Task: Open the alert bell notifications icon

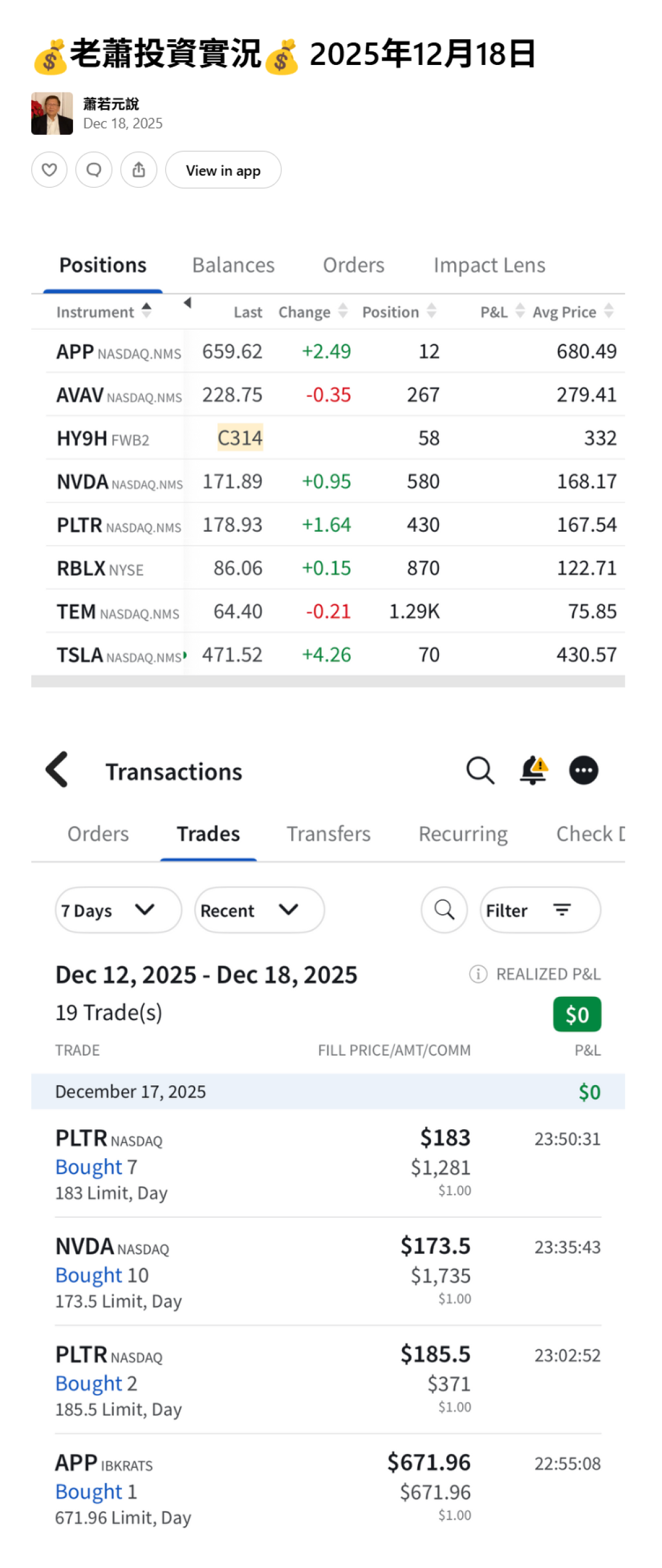Action: 533,770
